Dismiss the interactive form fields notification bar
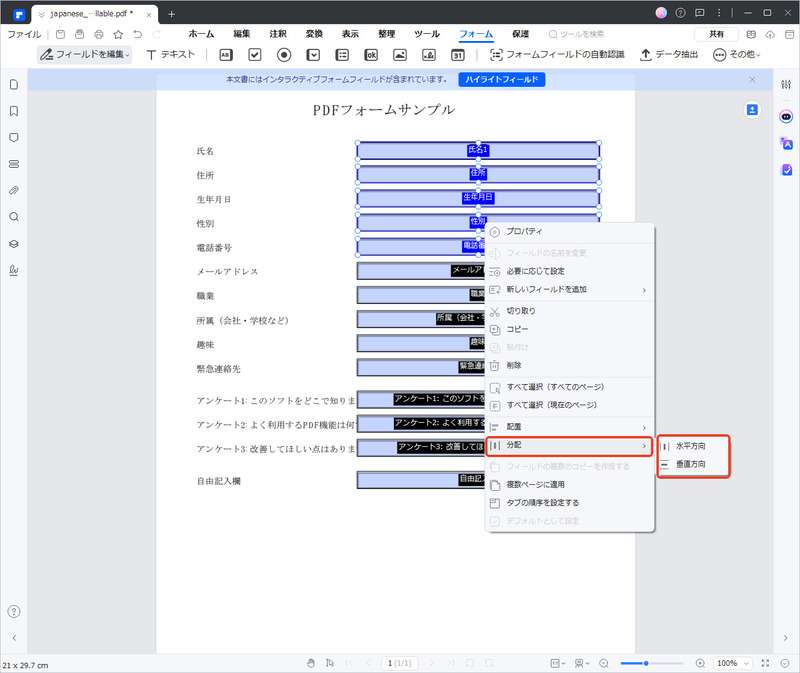 click(752, 80)
